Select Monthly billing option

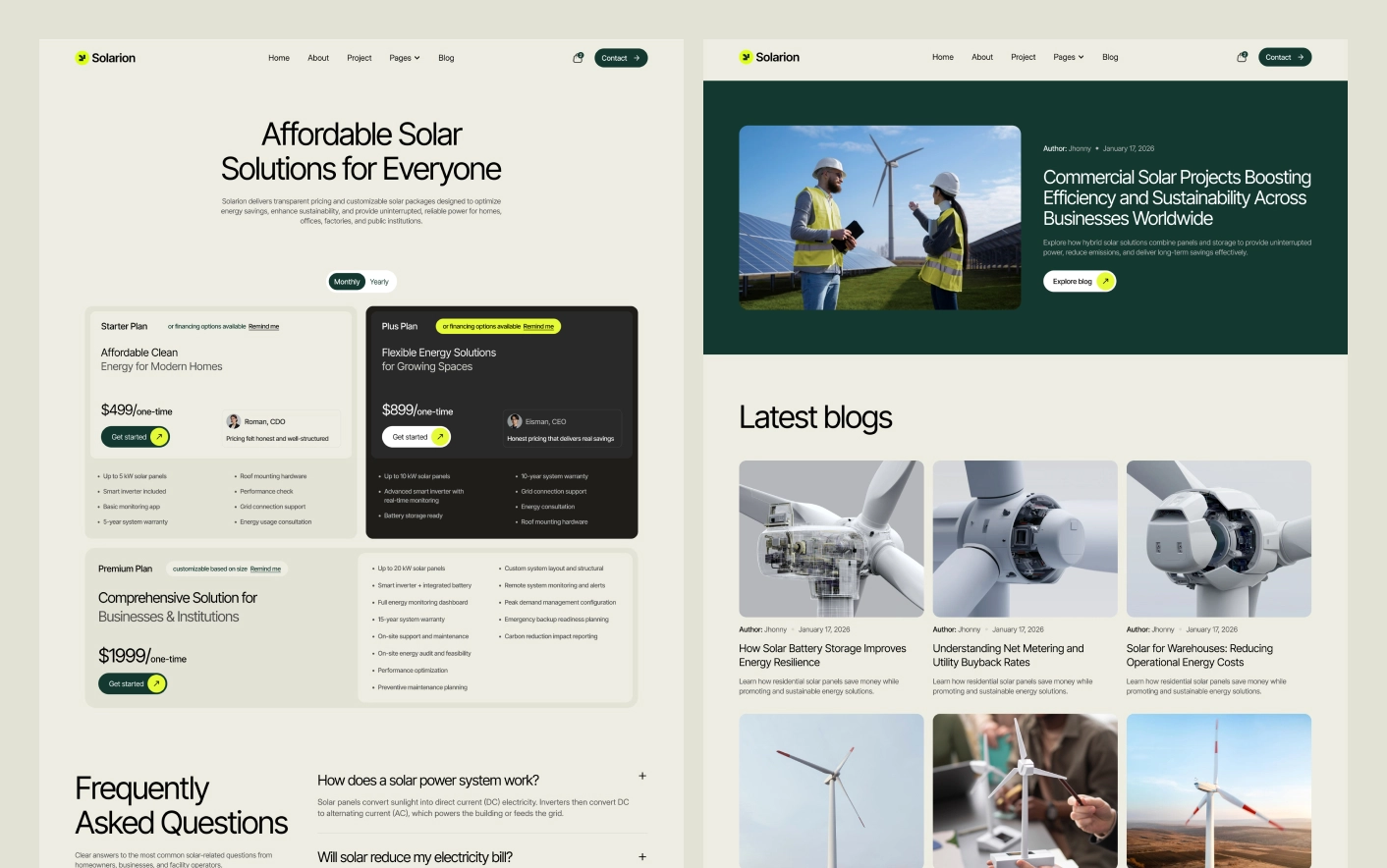point(346,282)
